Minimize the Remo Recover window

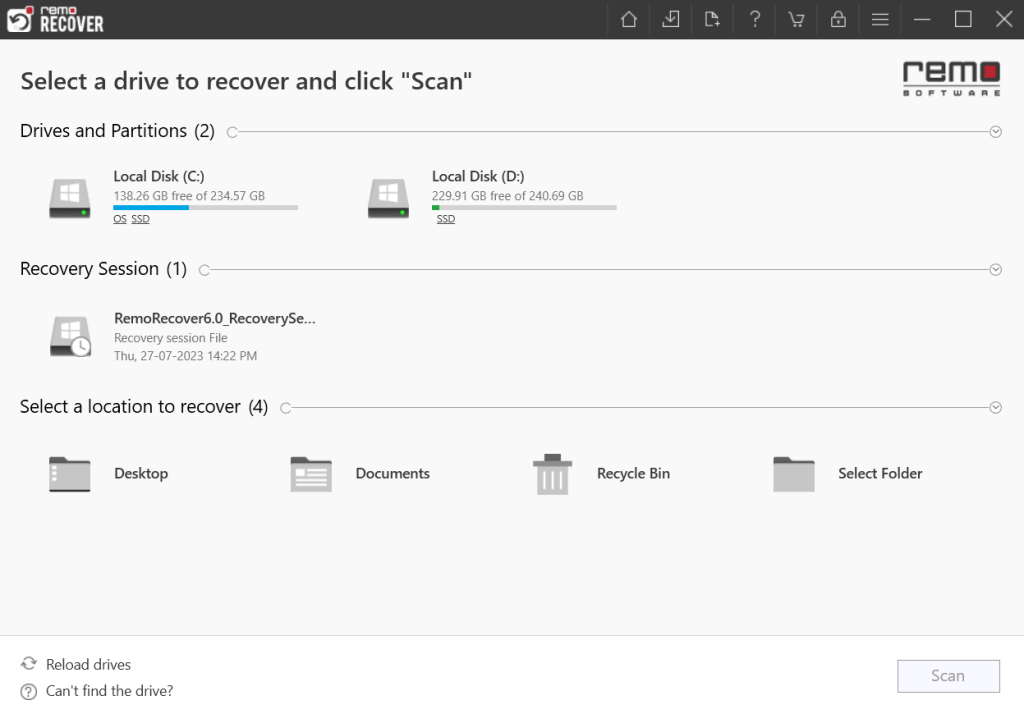pyautogui.click(x=921, y=19)
